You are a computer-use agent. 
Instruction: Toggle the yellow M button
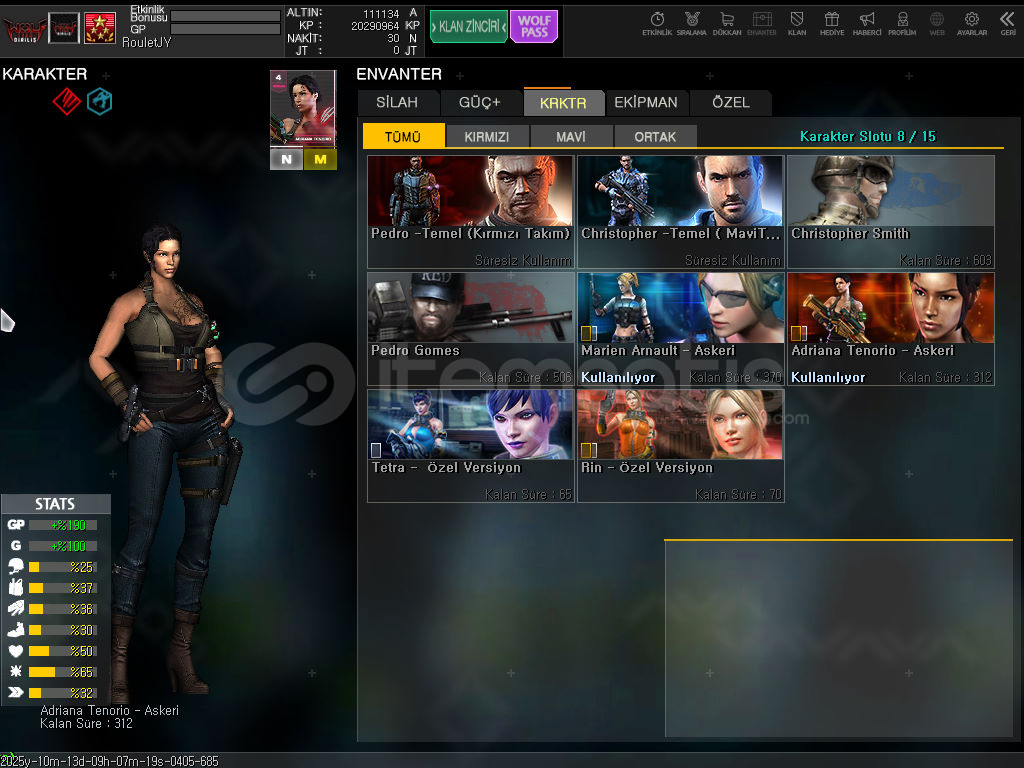click(x=320, y=159)
